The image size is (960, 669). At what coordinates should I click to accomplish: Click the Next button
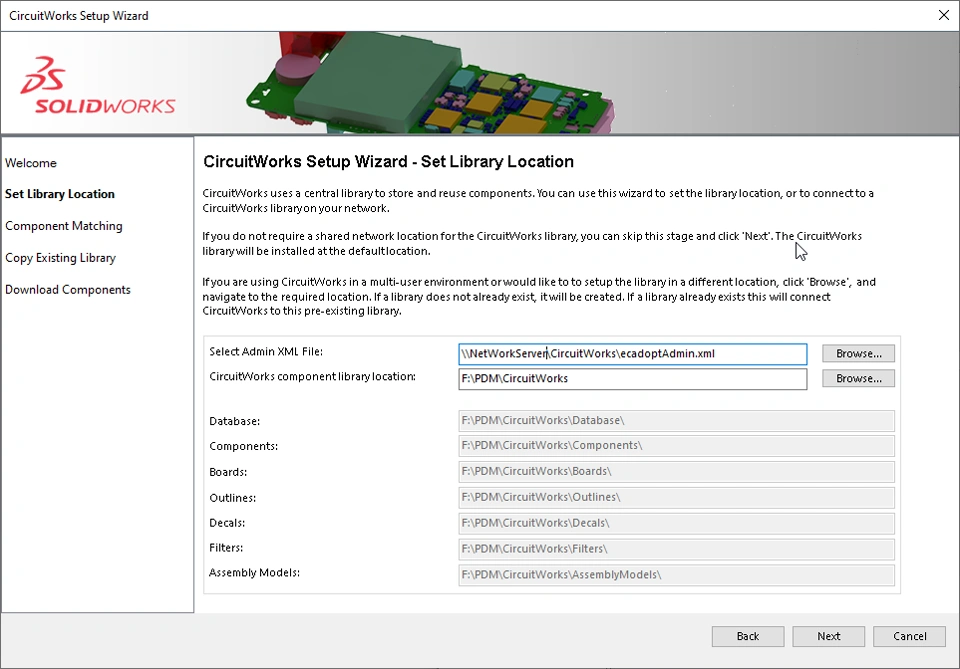(828, 636)
